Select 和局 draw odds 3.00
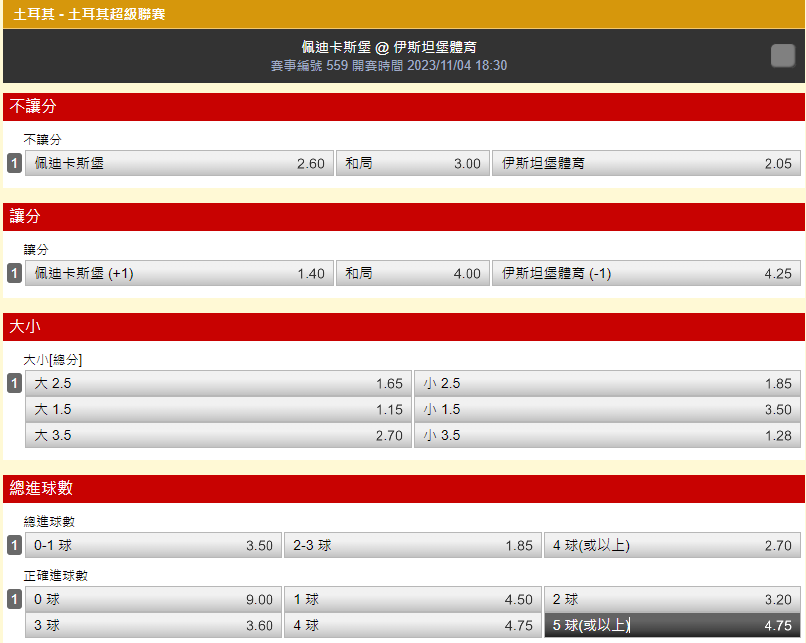The image size is (806, 643). (x=413, y=163)
